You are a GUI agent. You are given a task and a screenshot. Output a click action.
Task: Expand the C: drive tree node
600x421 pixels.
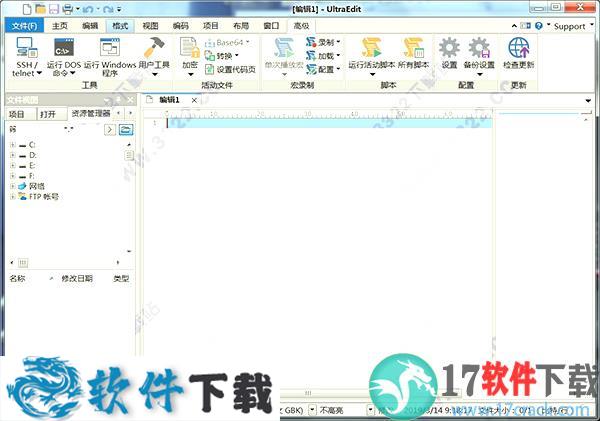pos(12,146)
